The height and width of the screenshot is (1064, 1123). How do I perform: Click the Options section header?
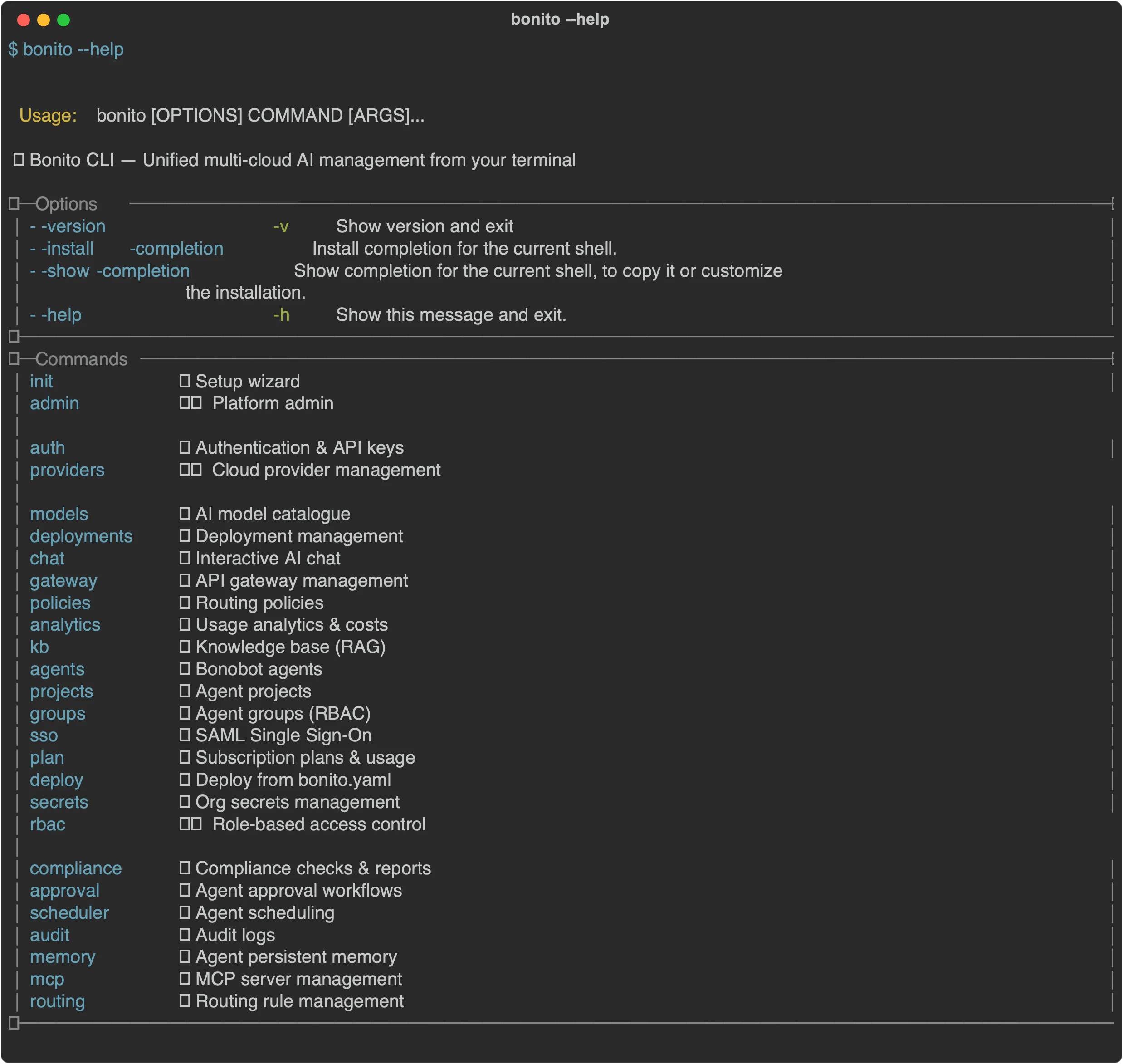(66, 204)
